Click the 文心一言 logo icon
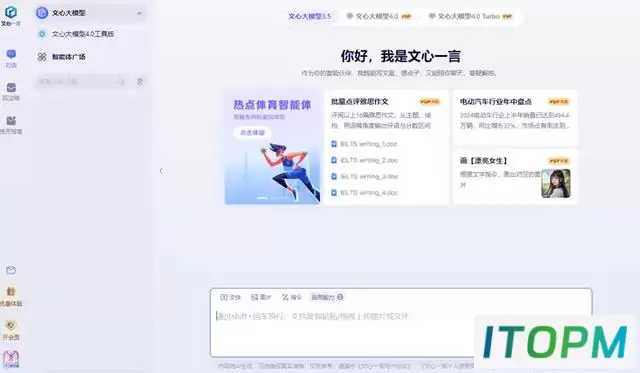The height and width of the screenshot is (373, 640). (11, 12)
